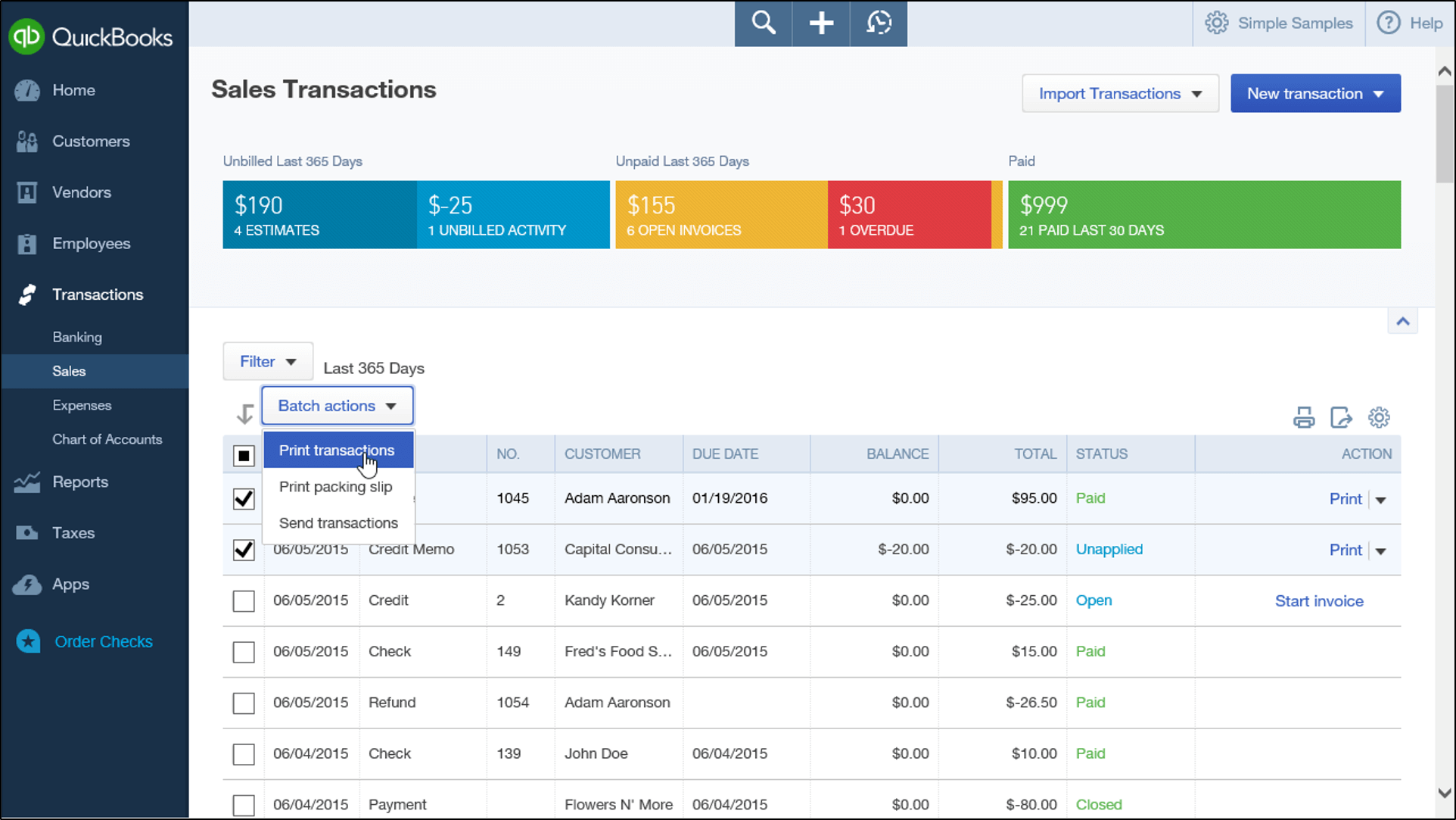Toggle the select all header checkbox
The height and width of the screenshot is (820, 1456).
[x=244, y=455]
